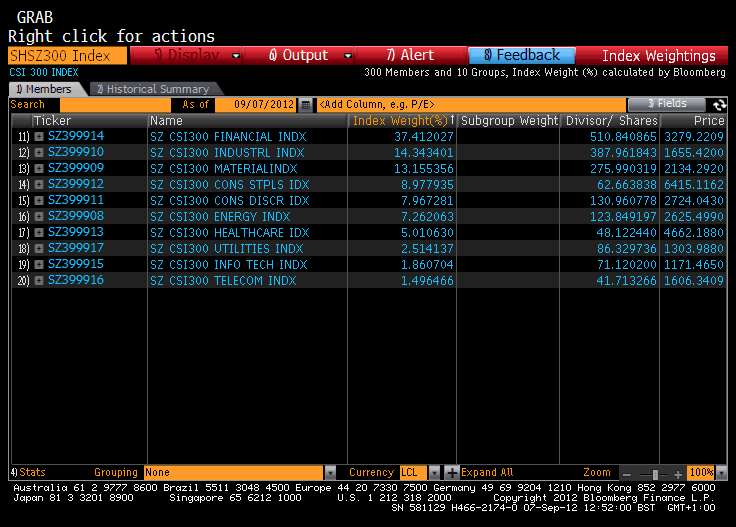Expand the SZ399908 energy index row
Image resolution: width=736 pixels, height=527 pixels.
[x=39, y=216]
